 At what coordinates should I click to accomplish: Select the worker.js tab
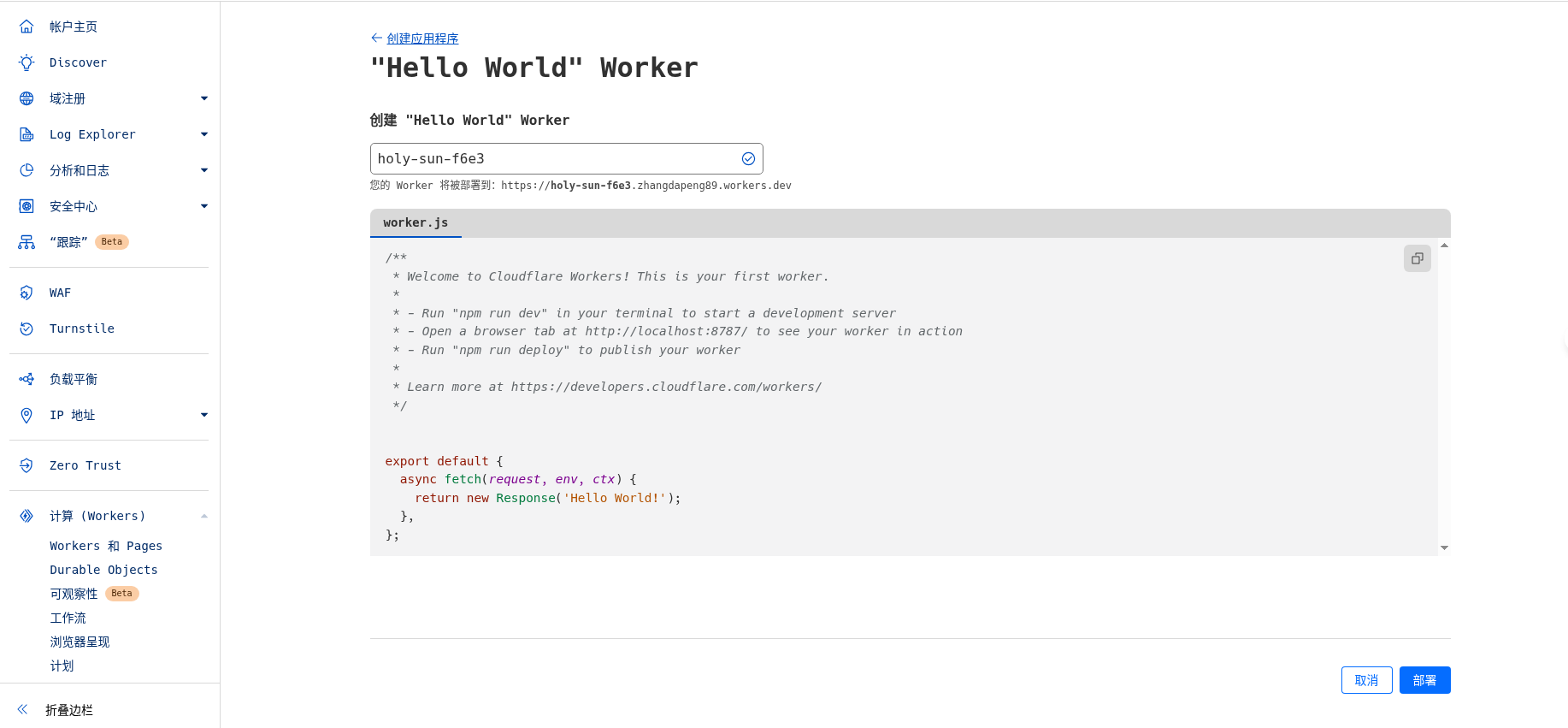(x=416, y=223)
